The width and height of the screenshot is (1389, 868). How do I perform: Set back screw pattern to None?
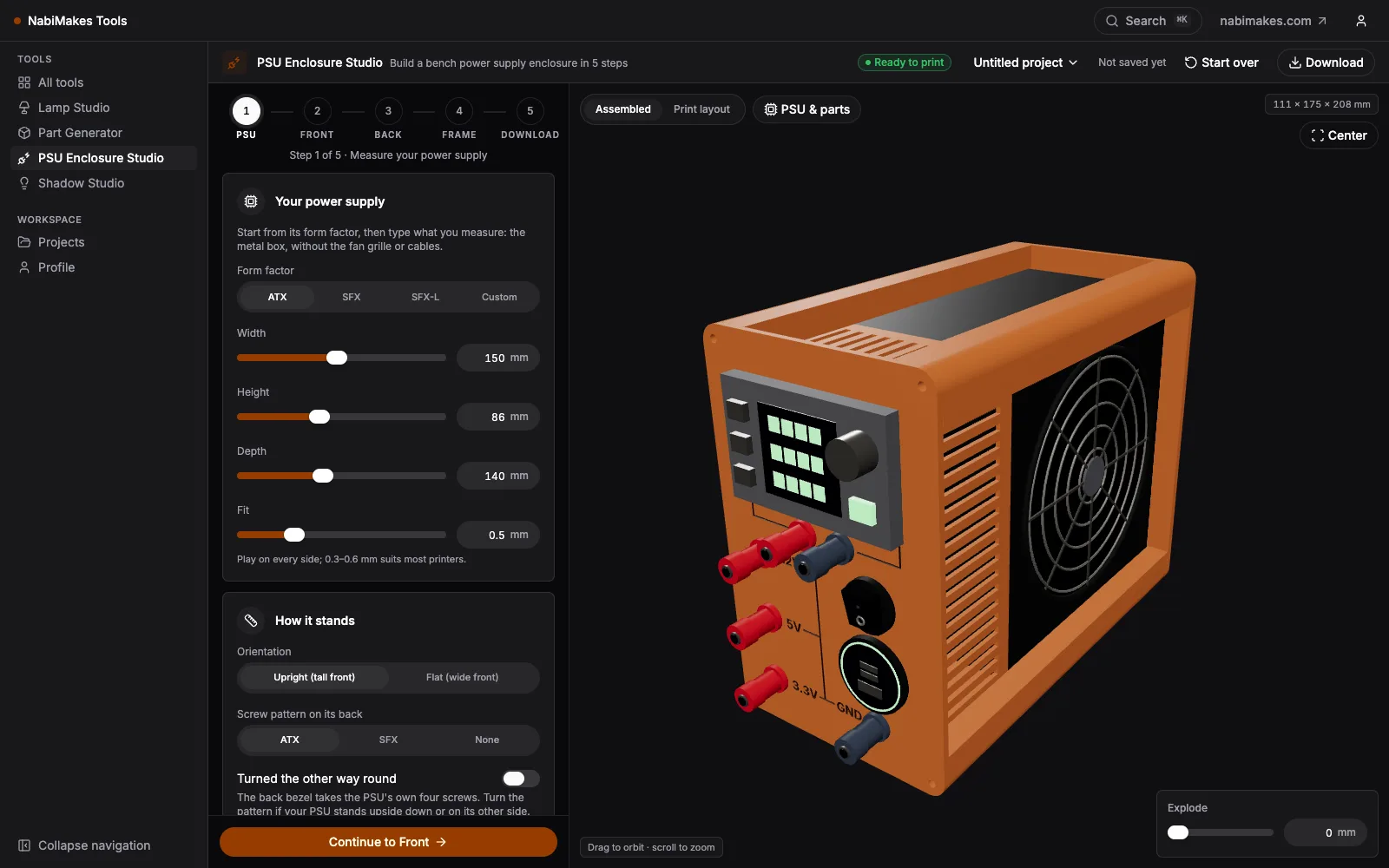click(x=487, y=740)
